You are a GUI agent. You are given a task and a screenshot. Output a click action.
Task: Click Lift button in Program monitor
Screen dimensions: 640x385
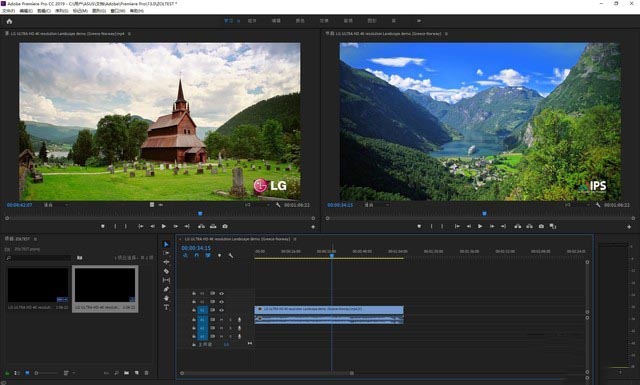[x=518, y=226]
